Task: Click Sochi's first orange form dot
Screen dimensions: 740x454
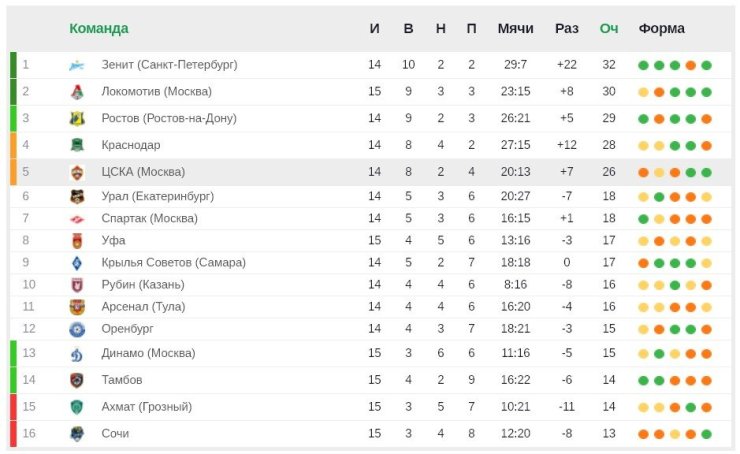Action: pos(643,435)
